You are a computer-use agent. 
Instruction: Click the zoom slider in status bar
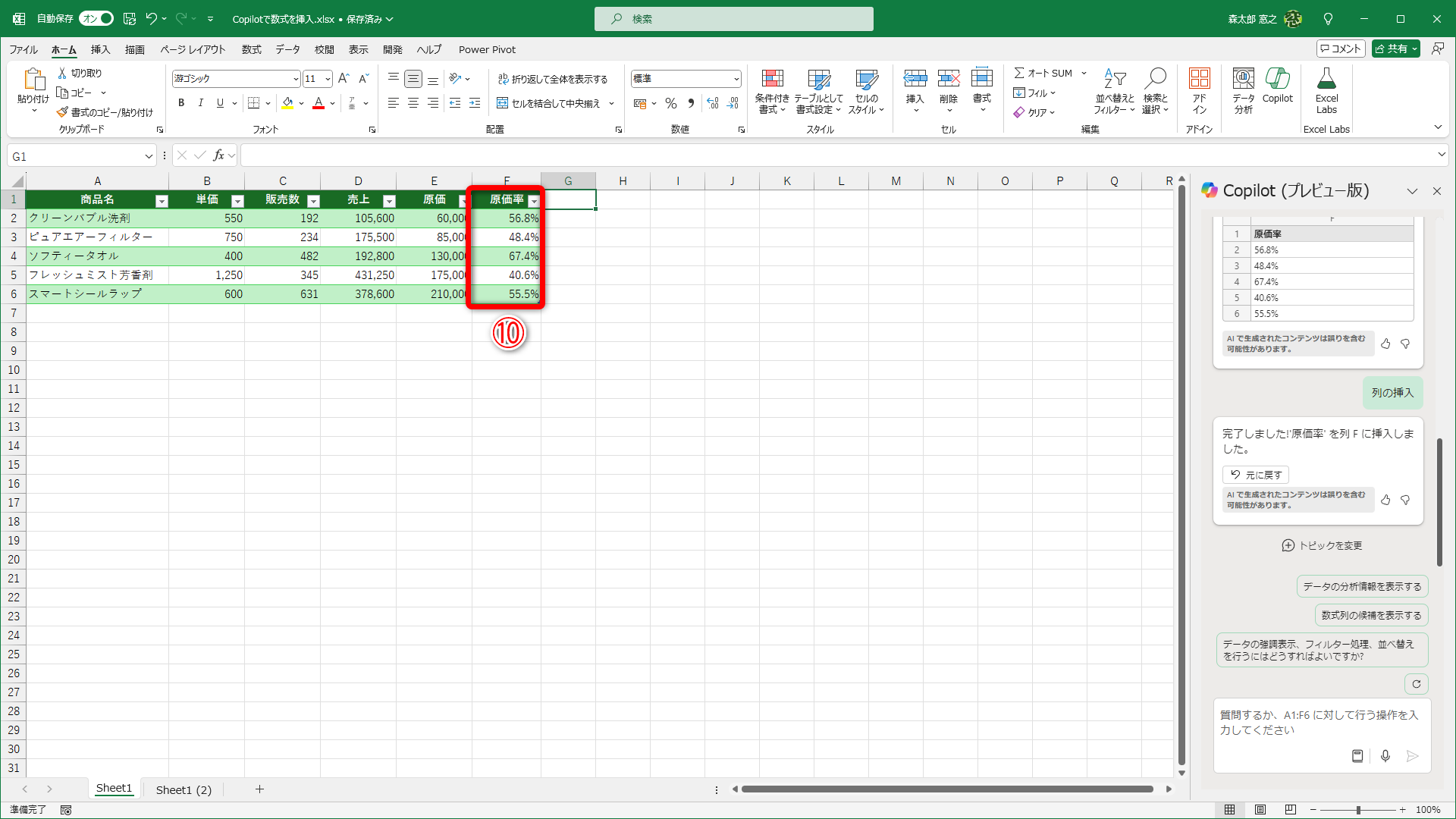(1357, 810)
